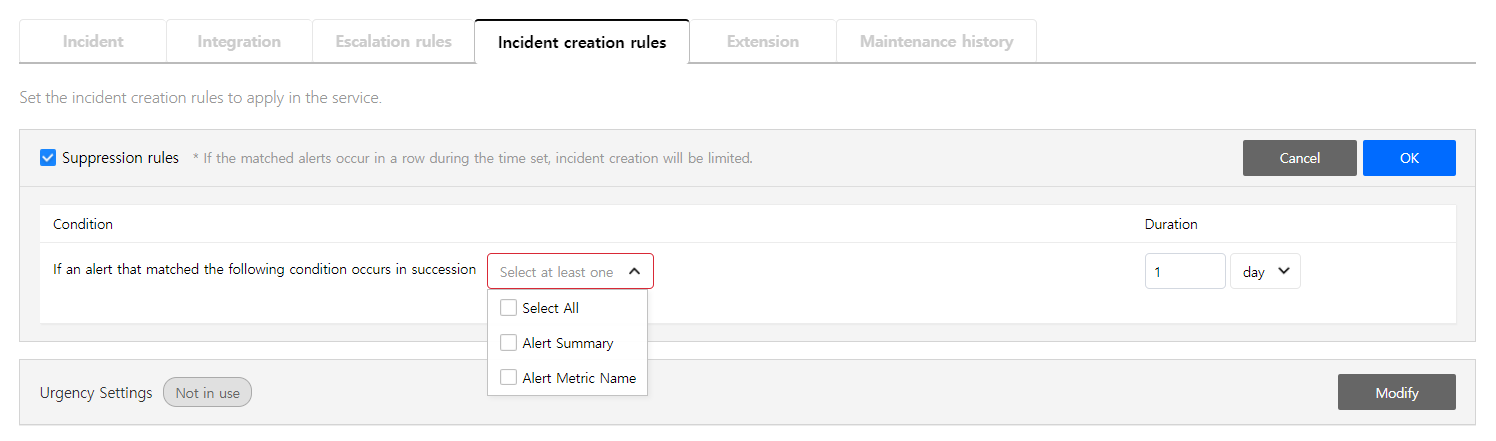Open the Integration tab
The height and width of the screenshot is (441, 1496).
tap(239, 42)
